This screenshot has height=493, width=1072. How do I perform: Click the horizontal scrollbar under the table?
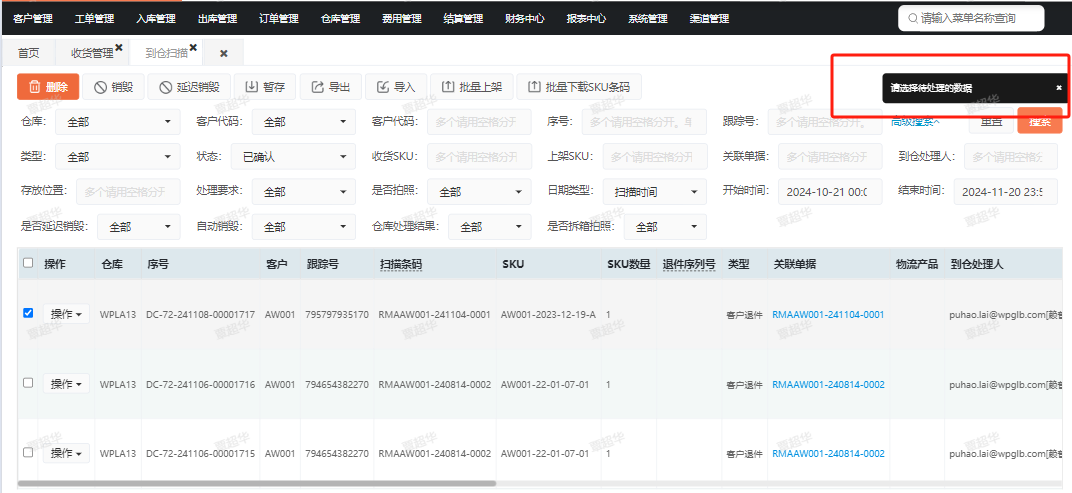pos(256,483)
